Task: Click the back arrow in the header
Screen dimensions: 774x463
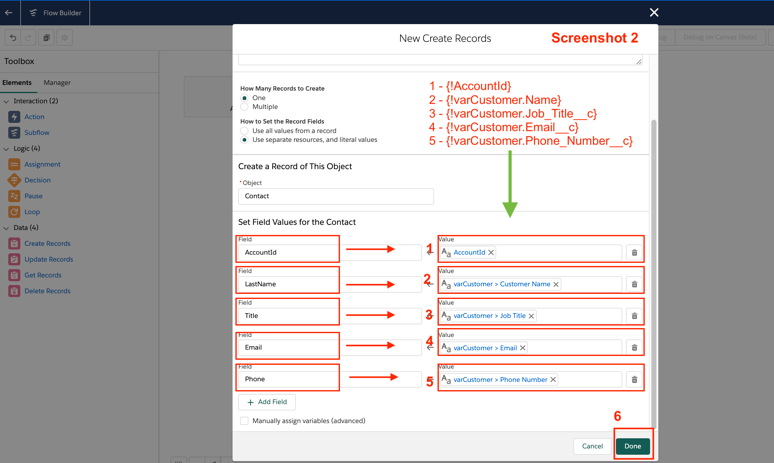Action: point(9,13)
